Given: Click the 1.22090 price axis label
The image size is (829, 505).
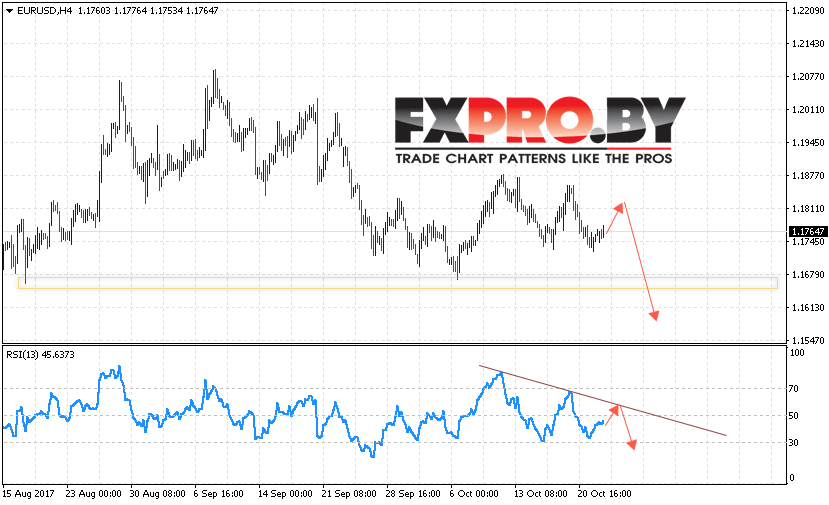Looking at the screenshot, I should (x=808, y=11).
